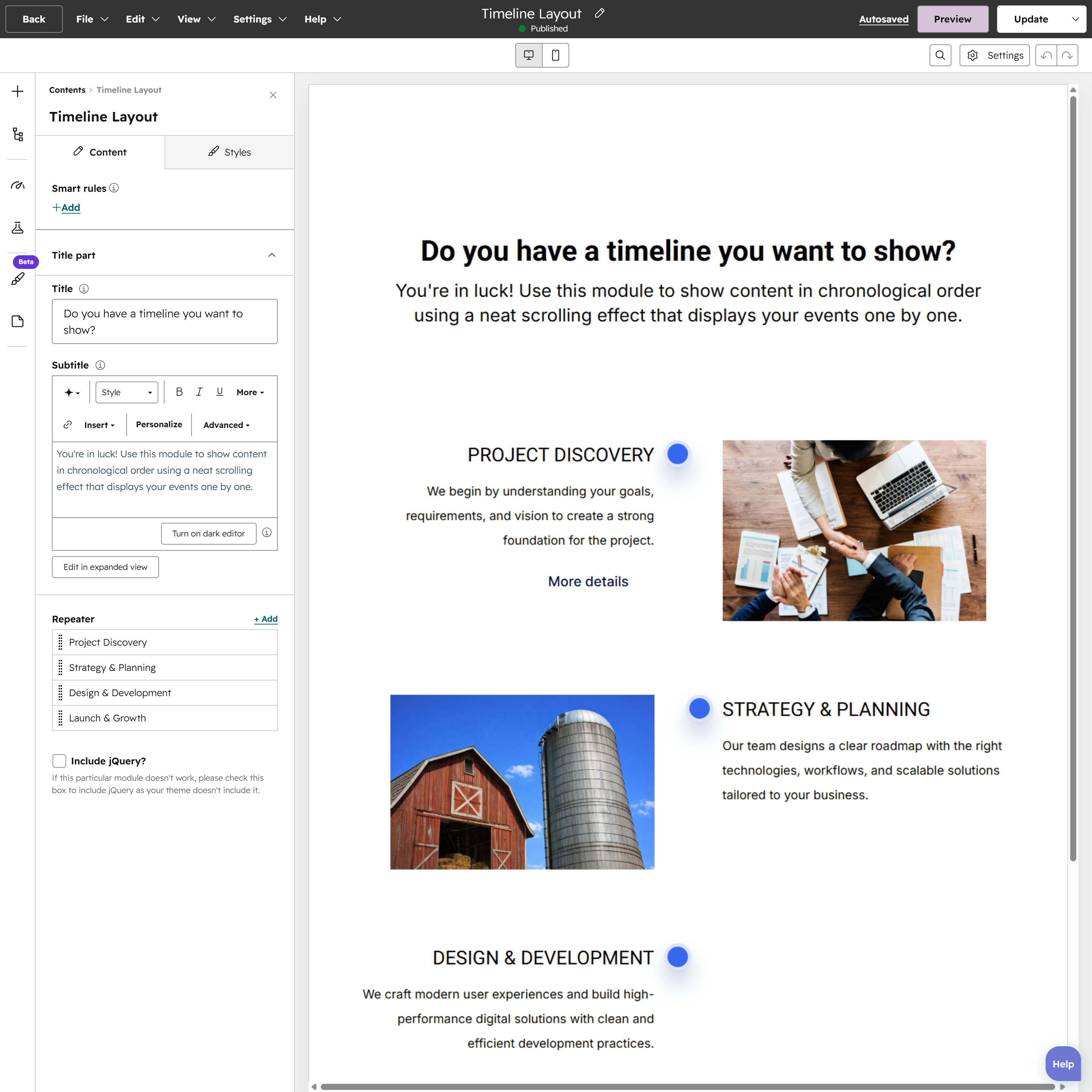
Task: Click the red barn image
Action: click(522, 782)
